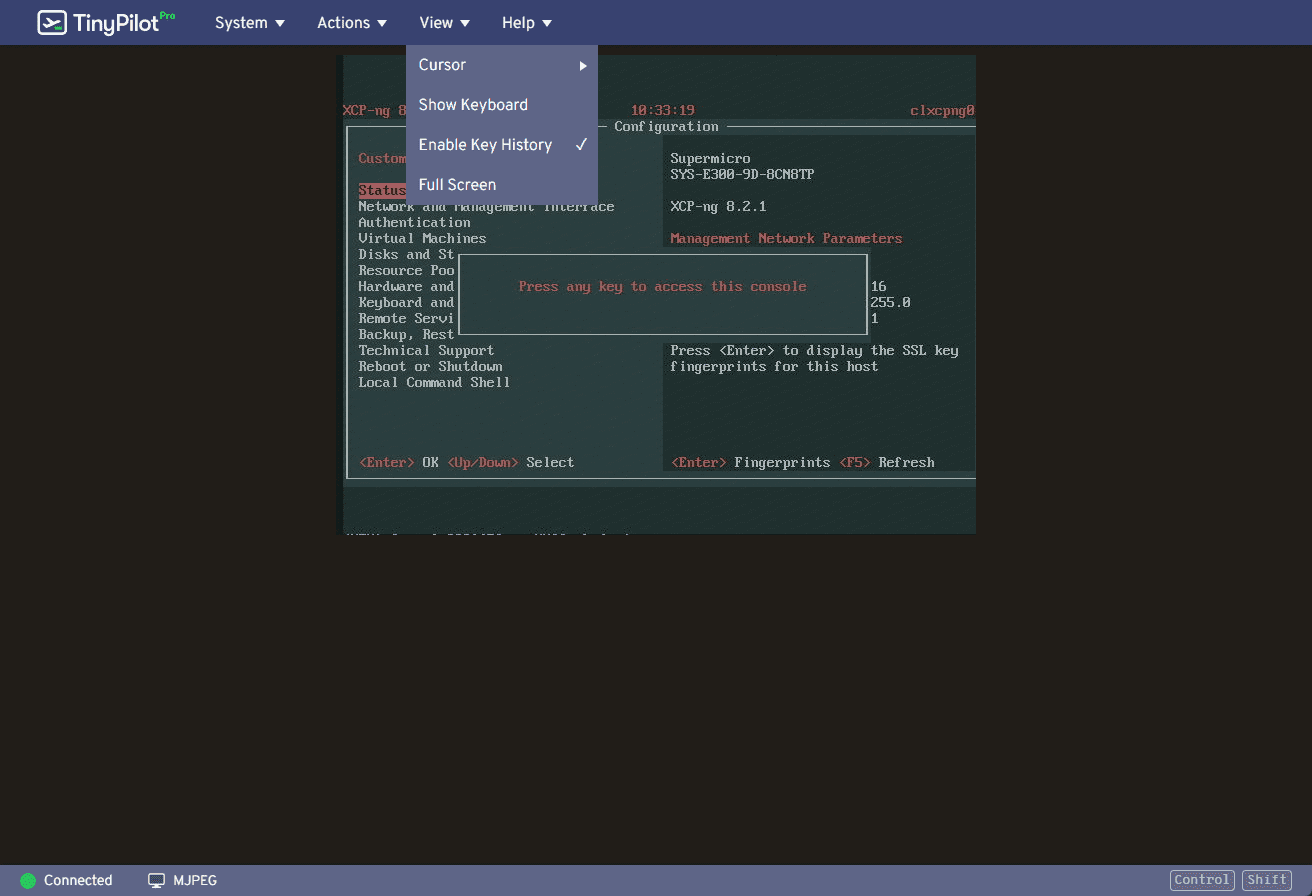
Task: Disable Key History from the View menu
Action: (x=485, y=144)
